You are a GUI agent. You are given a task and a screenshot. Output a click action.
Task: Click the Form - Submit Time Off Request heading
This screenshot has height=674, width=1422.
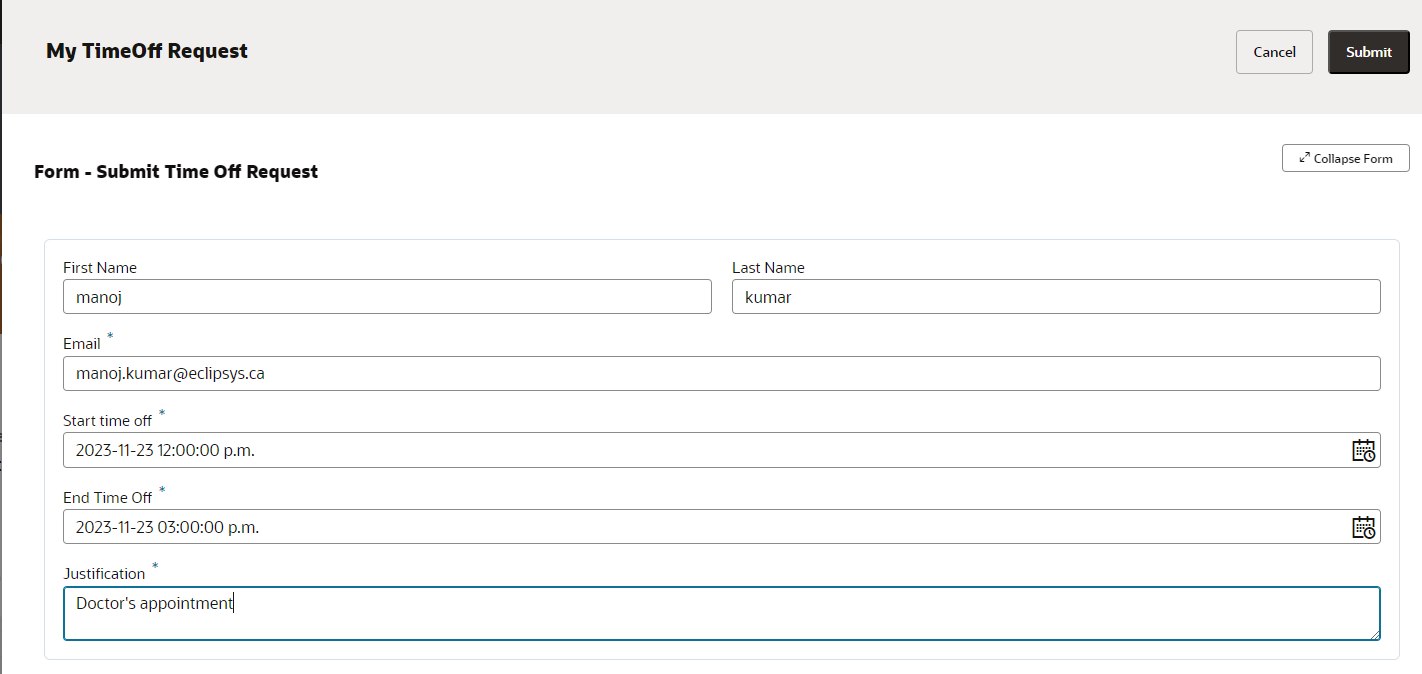176,172
